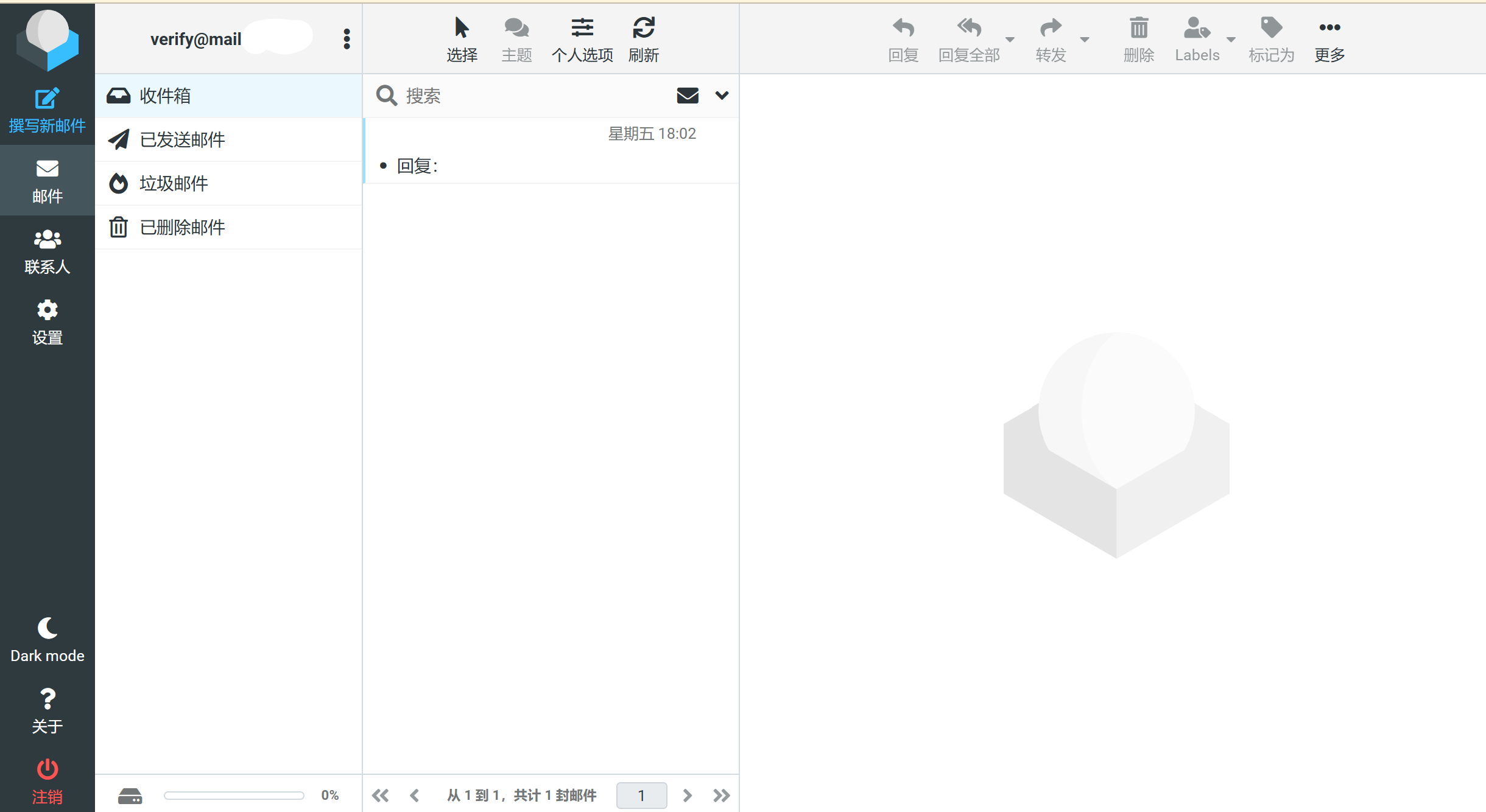Open the account three-dot menu
Viewport: 1486px width, 812px height.
coord(347,39)
